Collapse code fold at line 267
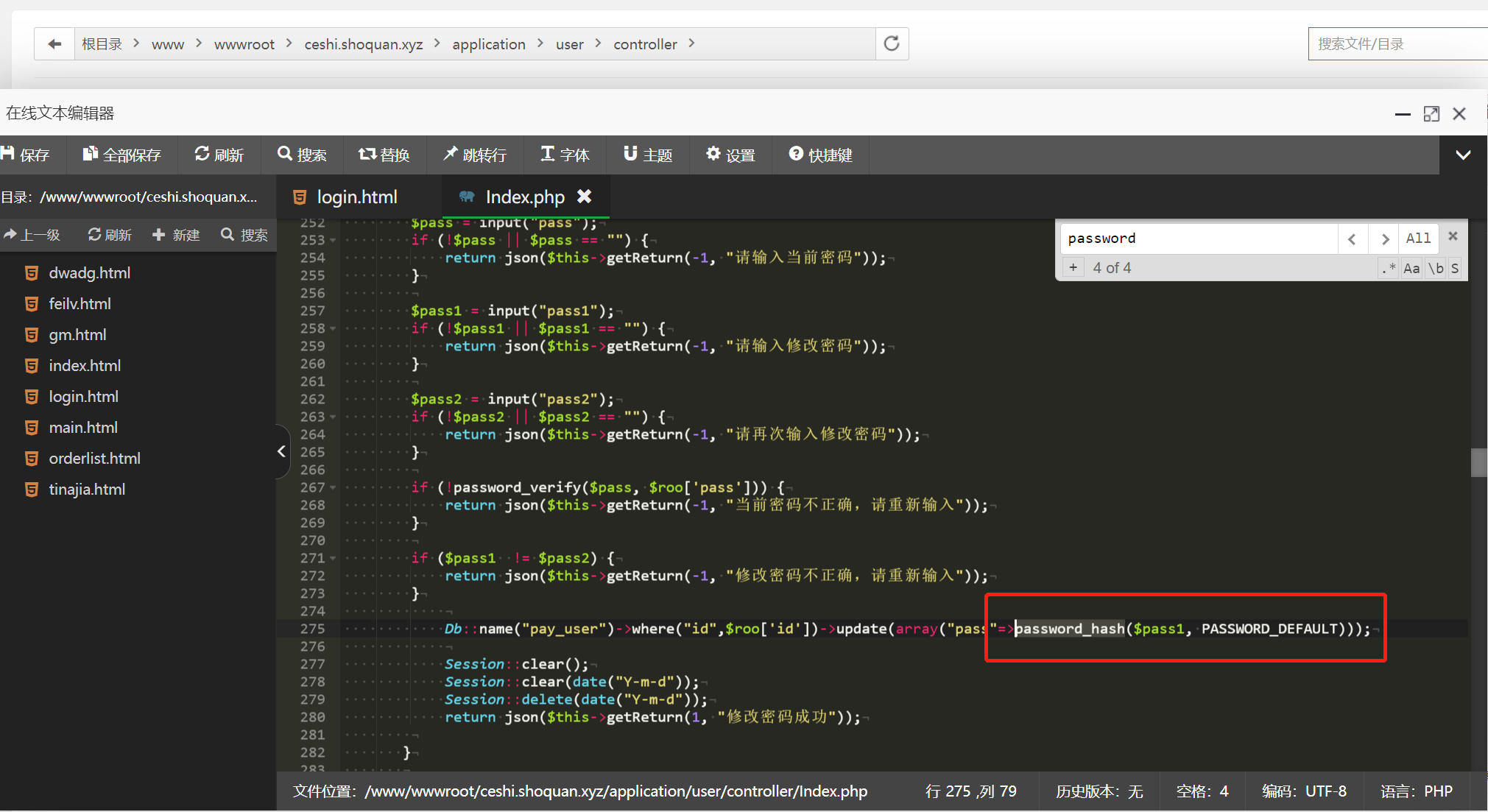Viewport: 1488px width, 812px height. coord(333,488)
